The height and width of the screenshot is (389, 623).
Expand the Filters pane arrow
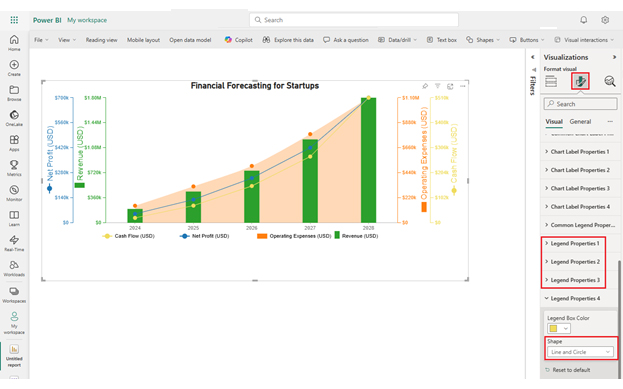pos(533,57)
